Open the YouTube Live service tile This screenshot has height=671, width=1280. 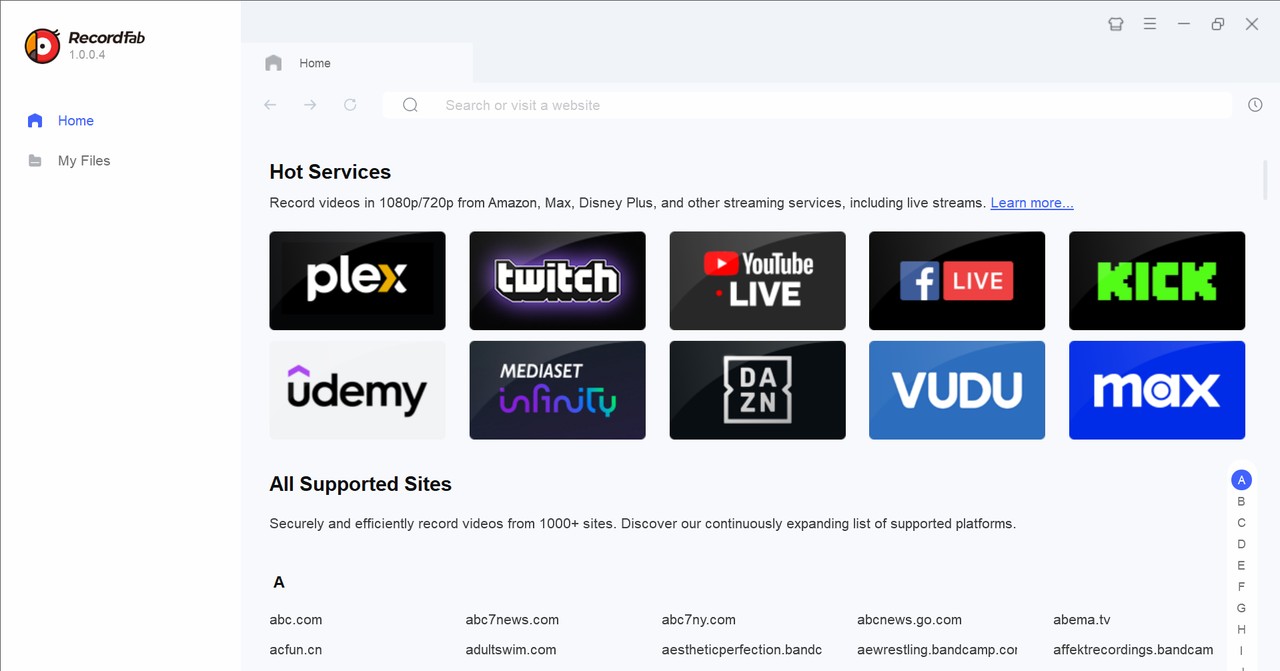tap(757, 281)
